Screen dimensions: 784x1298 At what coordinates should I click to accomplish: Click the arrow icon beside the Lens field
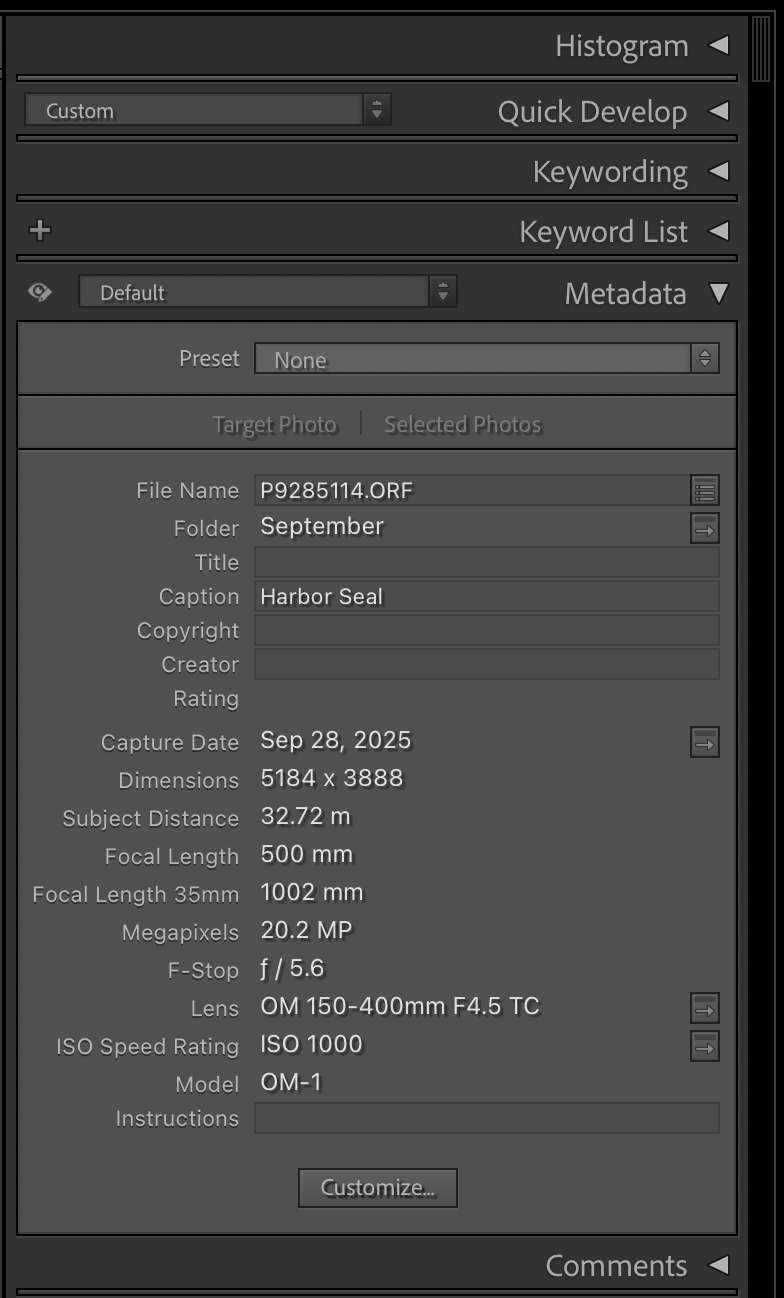(x=705, y=1008)
